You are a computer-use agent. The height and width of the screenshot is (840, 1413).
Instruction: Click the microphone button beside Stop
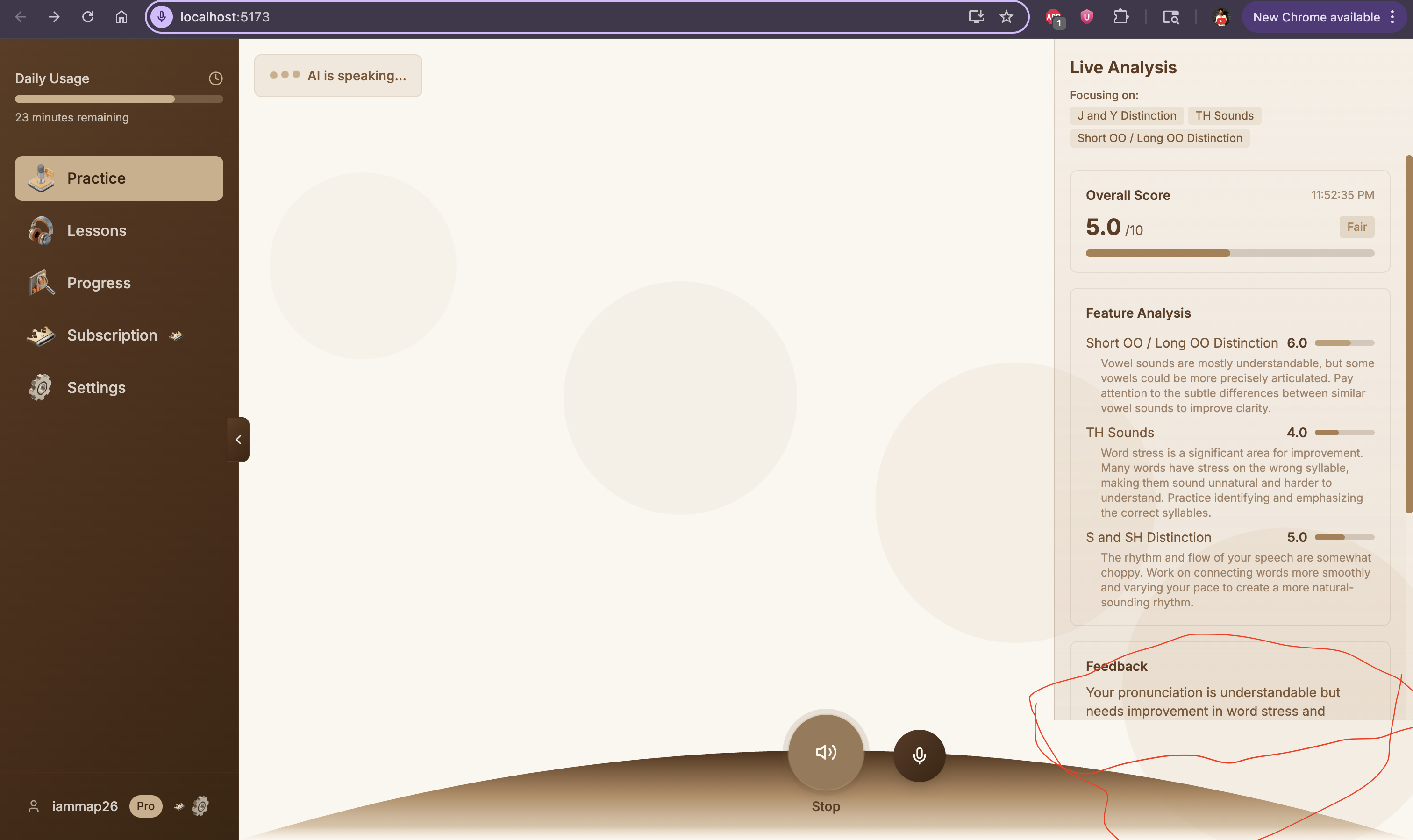(919, 755)
